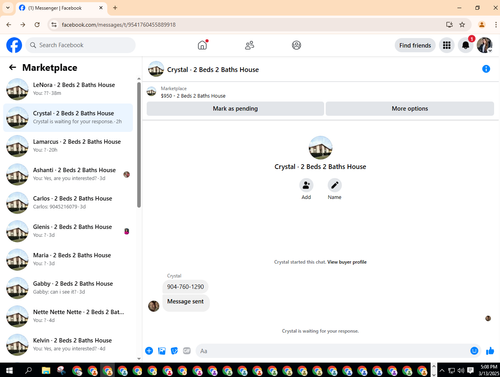500x377 pixels.
Task: Open the Home feed icon
Action: coord(202,45)
